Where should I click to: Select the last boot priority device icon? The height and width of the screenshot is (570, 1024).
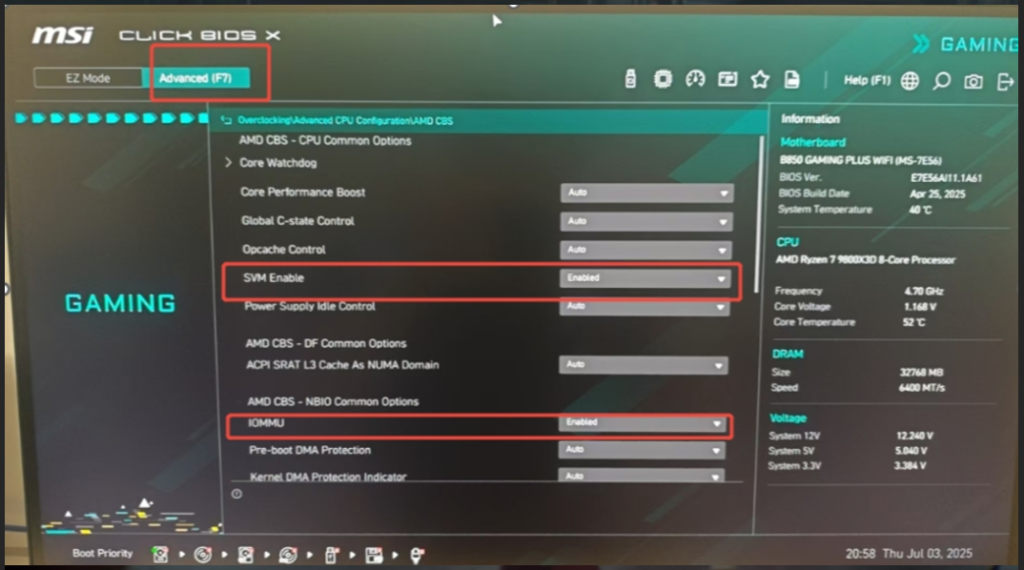point(417,555)
